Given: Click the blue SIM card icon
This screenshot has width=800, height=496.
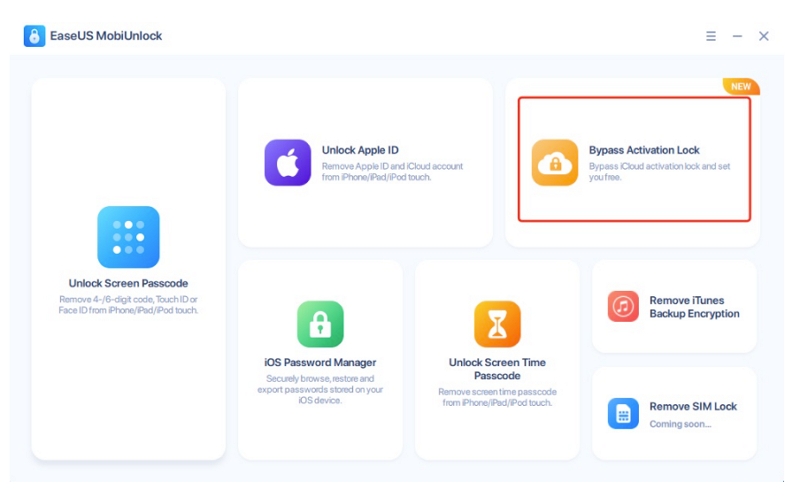Looking at the screenshot, I should 623,413.
